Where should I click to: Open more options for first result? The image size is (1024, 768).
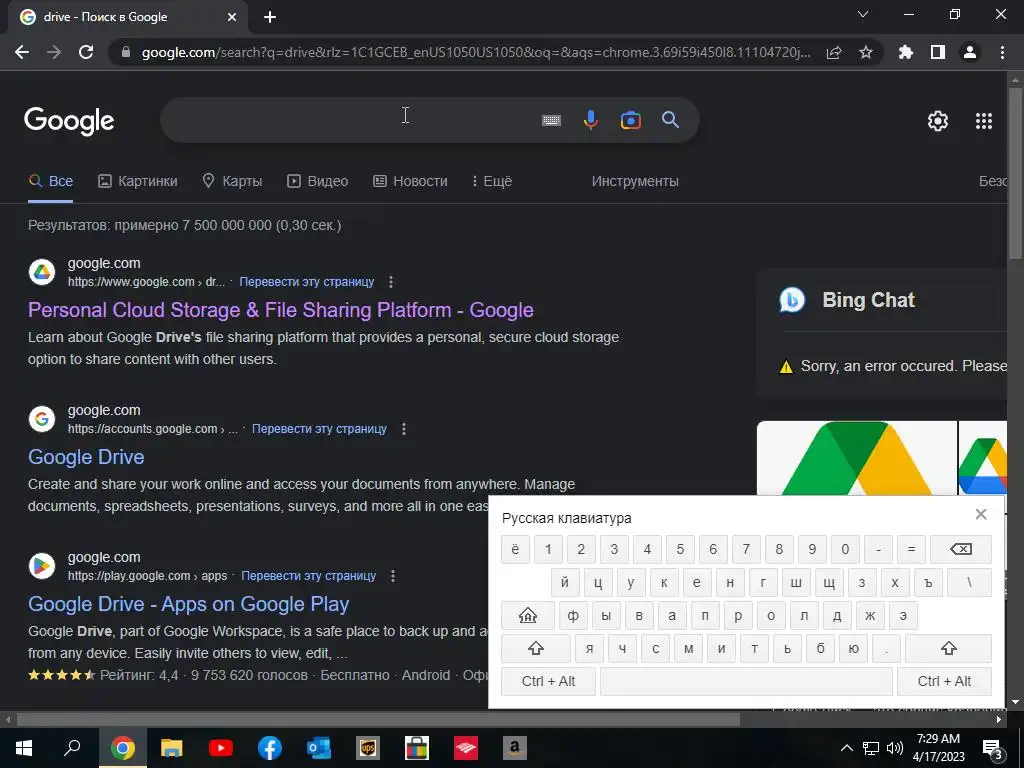point(391,282)
